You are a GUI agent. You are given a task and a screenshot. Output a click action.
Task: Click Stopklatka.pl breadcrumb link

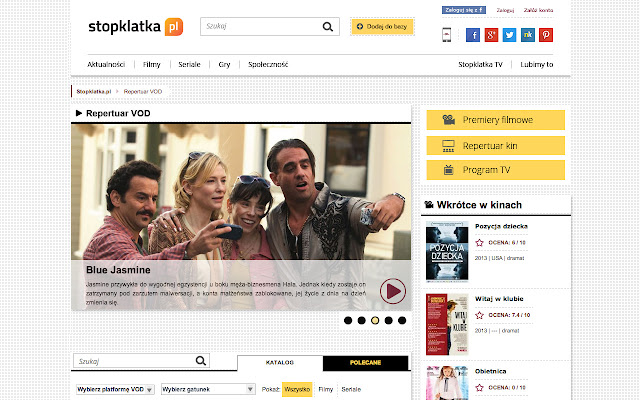[94, 91]
